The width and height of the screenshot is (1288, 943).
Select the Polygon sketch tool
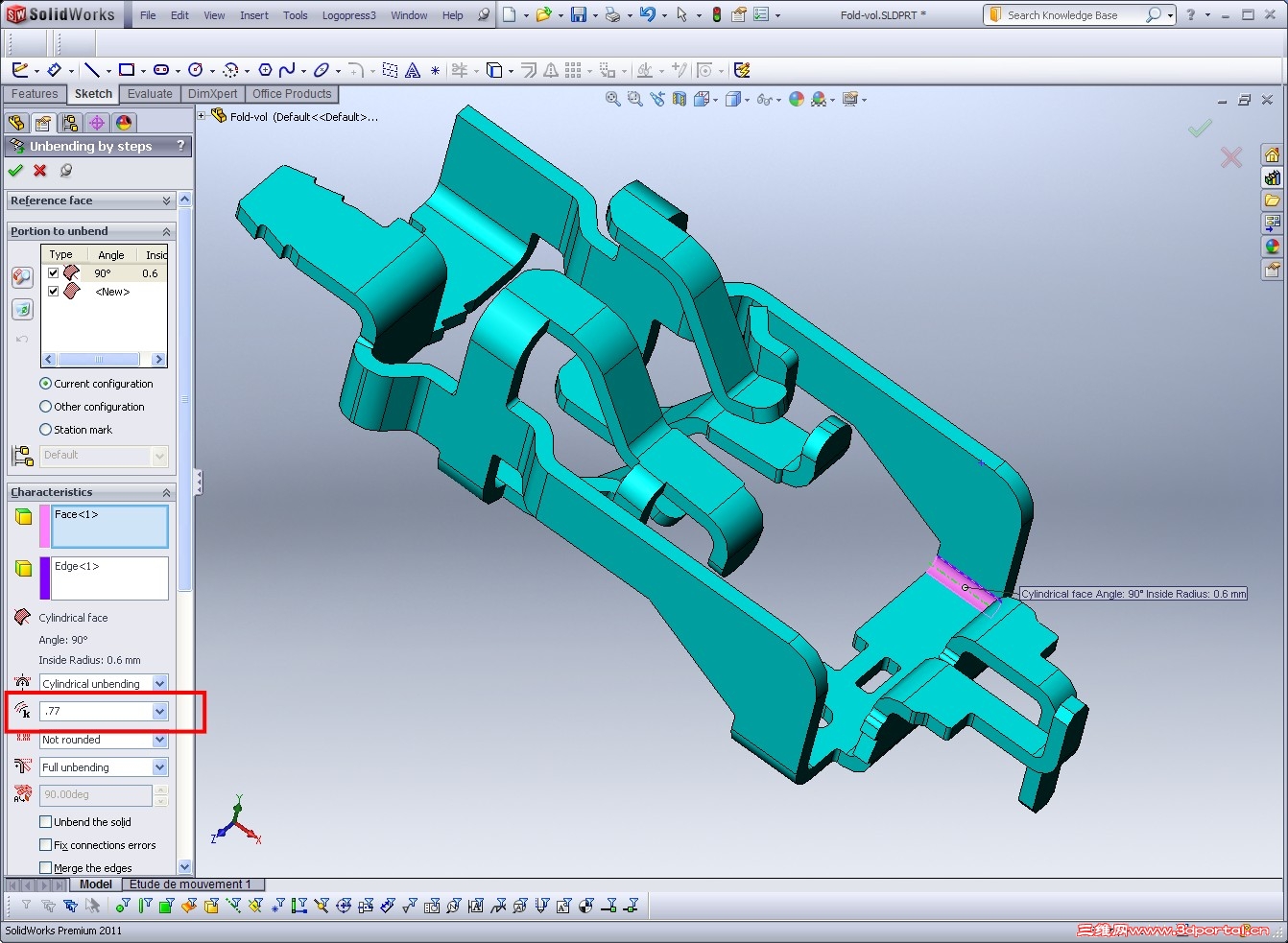pos(265,70)
